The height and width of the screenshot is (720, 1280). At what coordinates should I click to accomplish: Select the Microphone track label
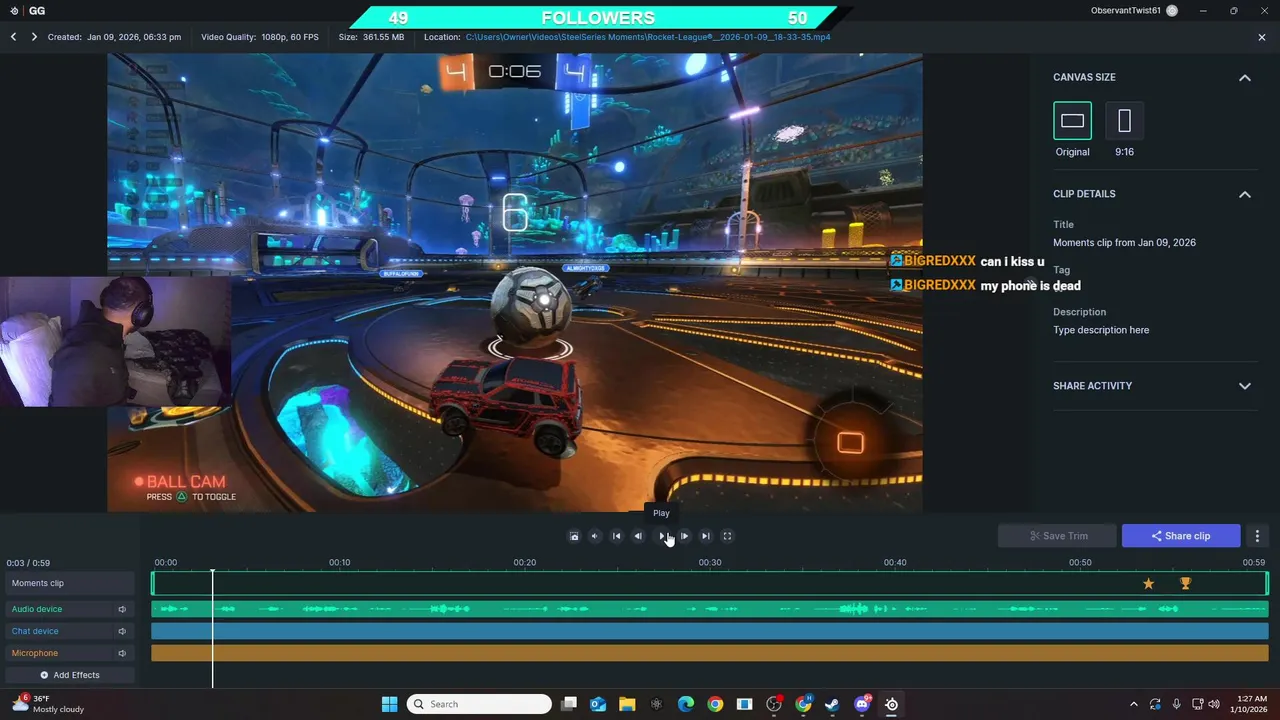tap(35, 653)
